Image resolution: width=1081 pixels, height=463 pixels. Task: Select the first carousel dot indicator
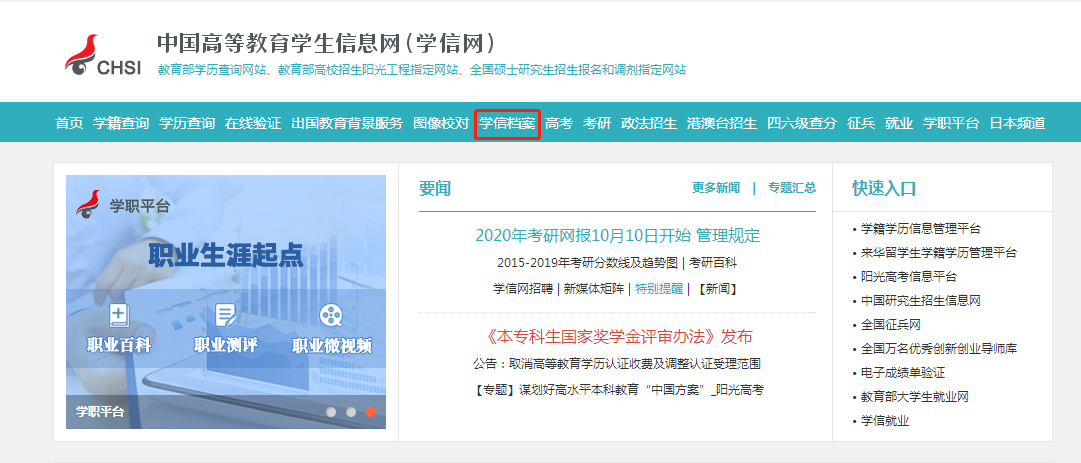[331, 411]
